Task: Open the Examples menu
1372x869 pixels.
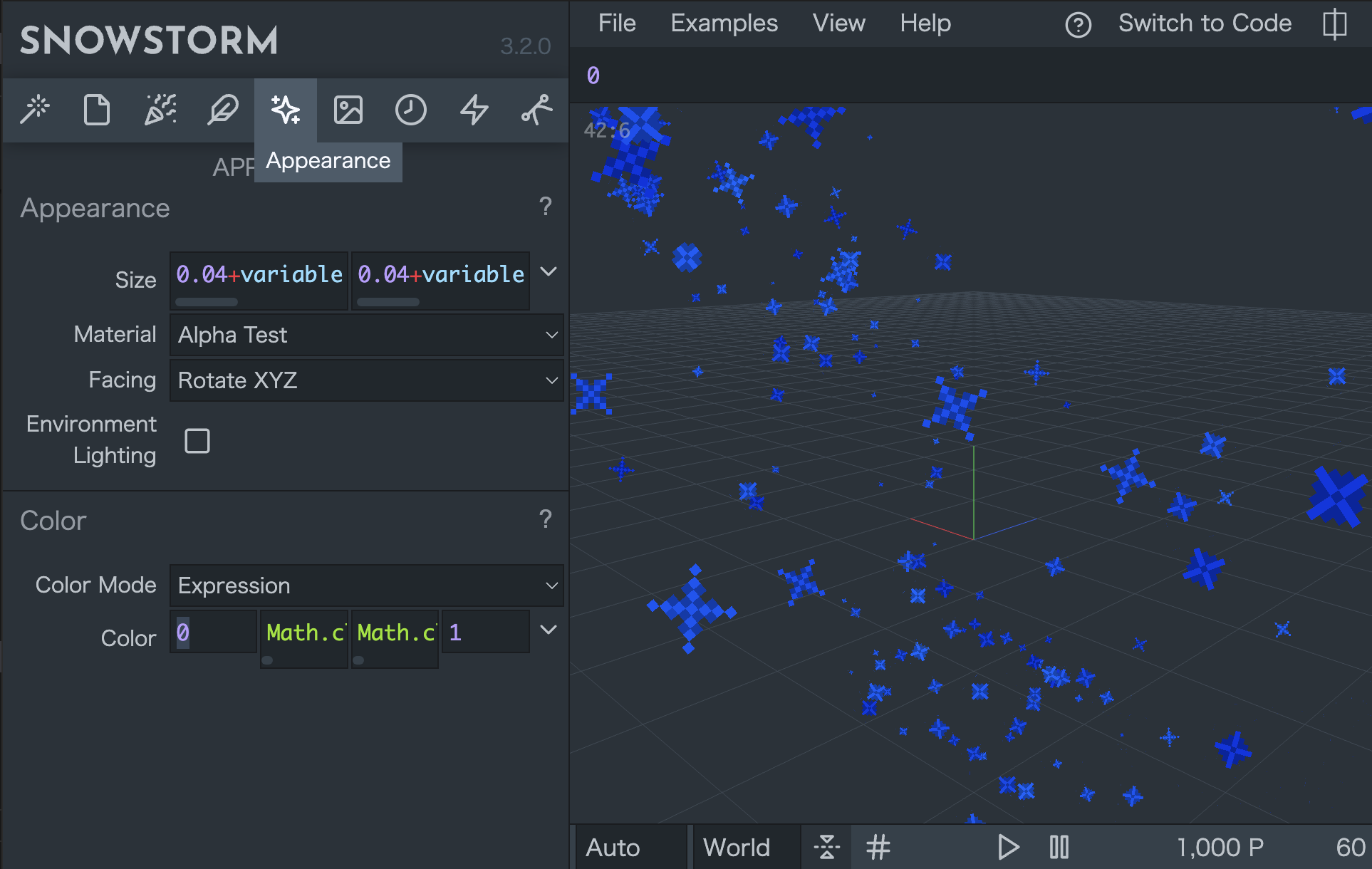Action: pyautogui.click(x=724, y=24)
